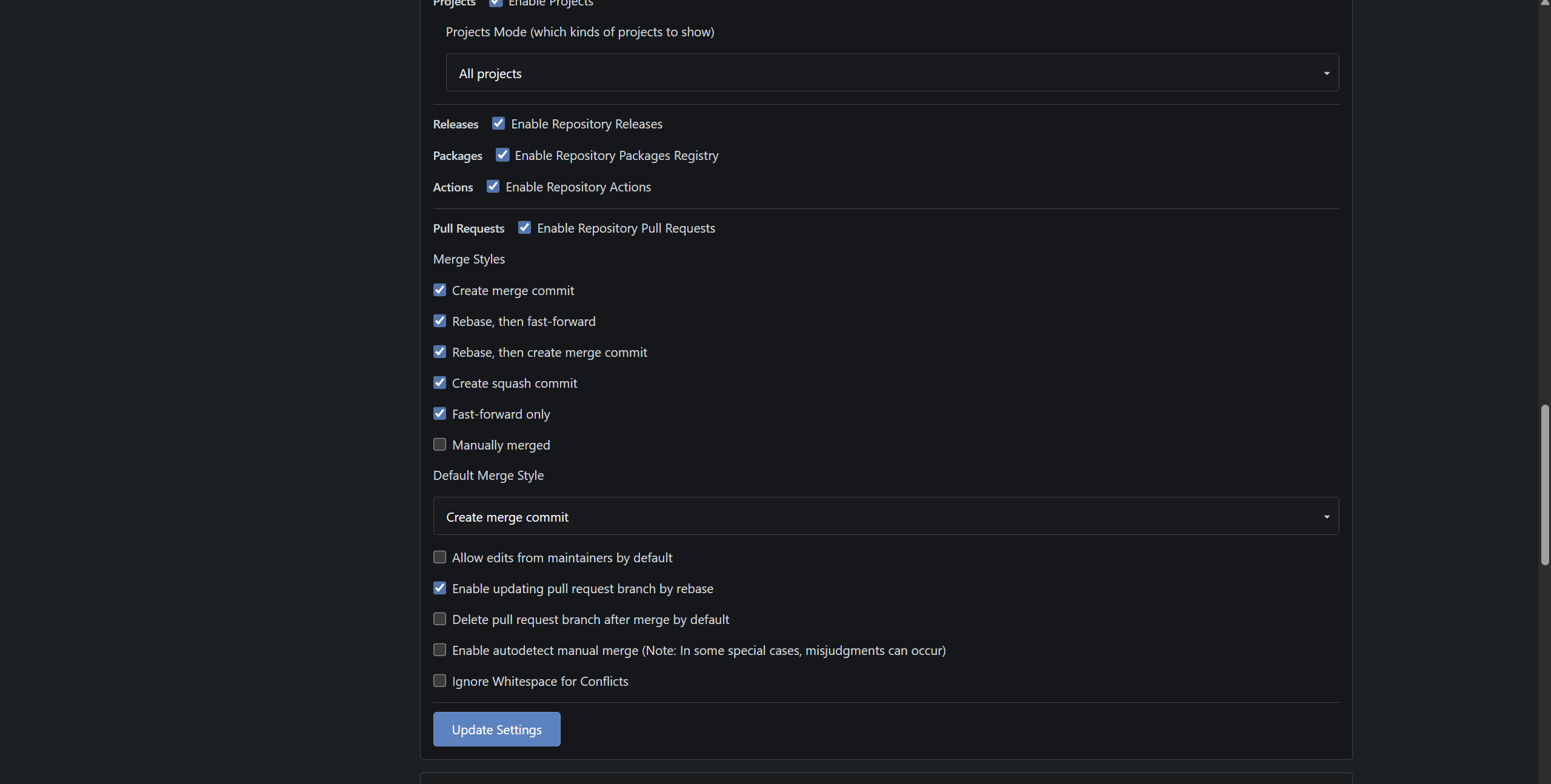Toggle Enable Repository Packages Registry checkbox
Screen dimensions: 1551x784
pyautogui.click(x=502, y=155)
